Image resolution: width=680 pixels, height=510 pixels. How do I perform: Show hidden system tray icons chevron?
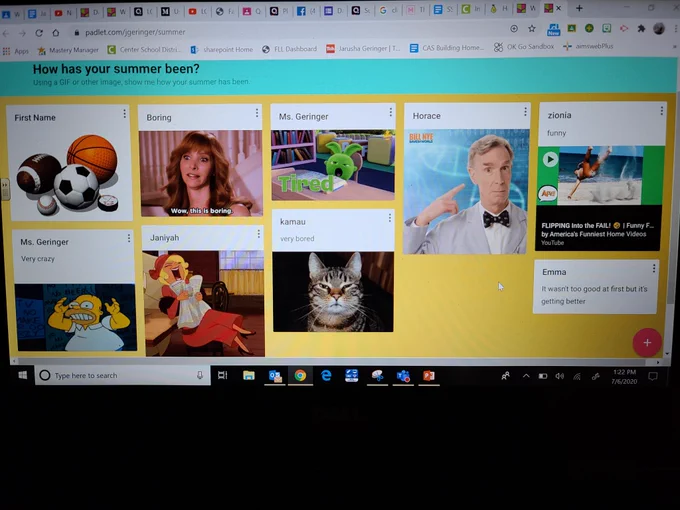point(526,376)
